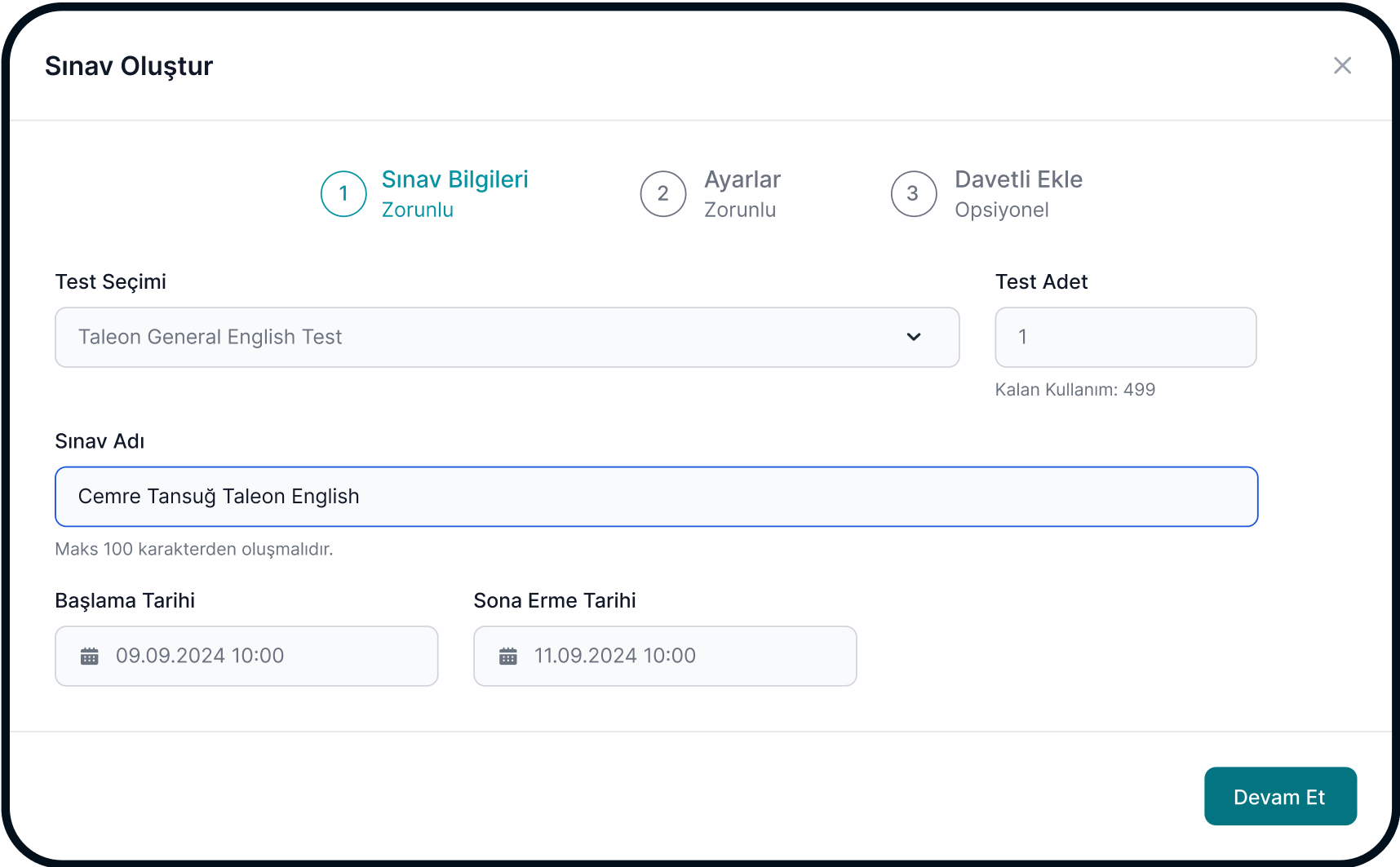Viewport: 1400px width, 867px height.
Task: Click the Başlama Tarihi date field
Action: [x=246, y=656]
